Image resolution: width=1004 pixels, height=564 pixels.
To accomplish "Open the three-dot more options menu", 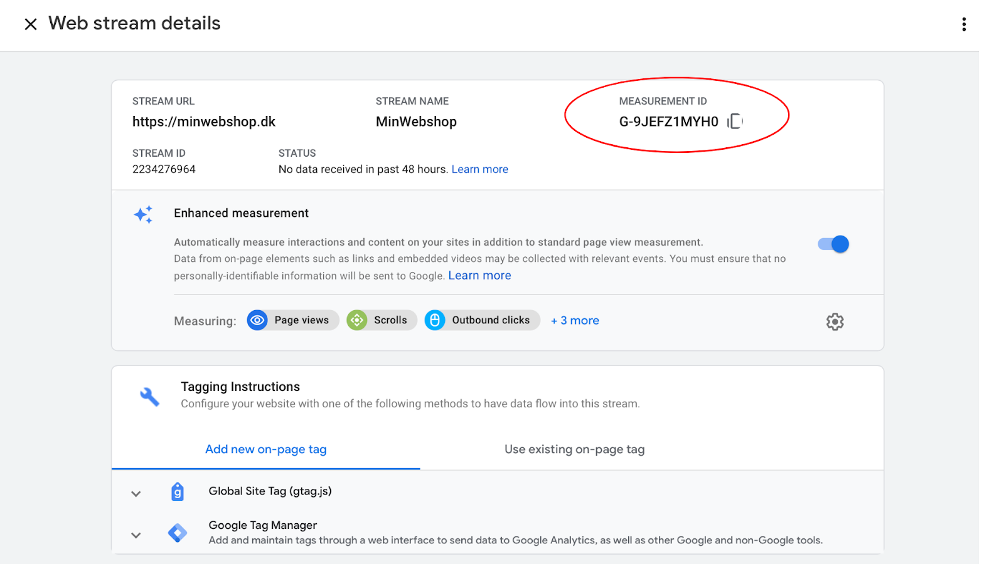I will tap(964, 24).
